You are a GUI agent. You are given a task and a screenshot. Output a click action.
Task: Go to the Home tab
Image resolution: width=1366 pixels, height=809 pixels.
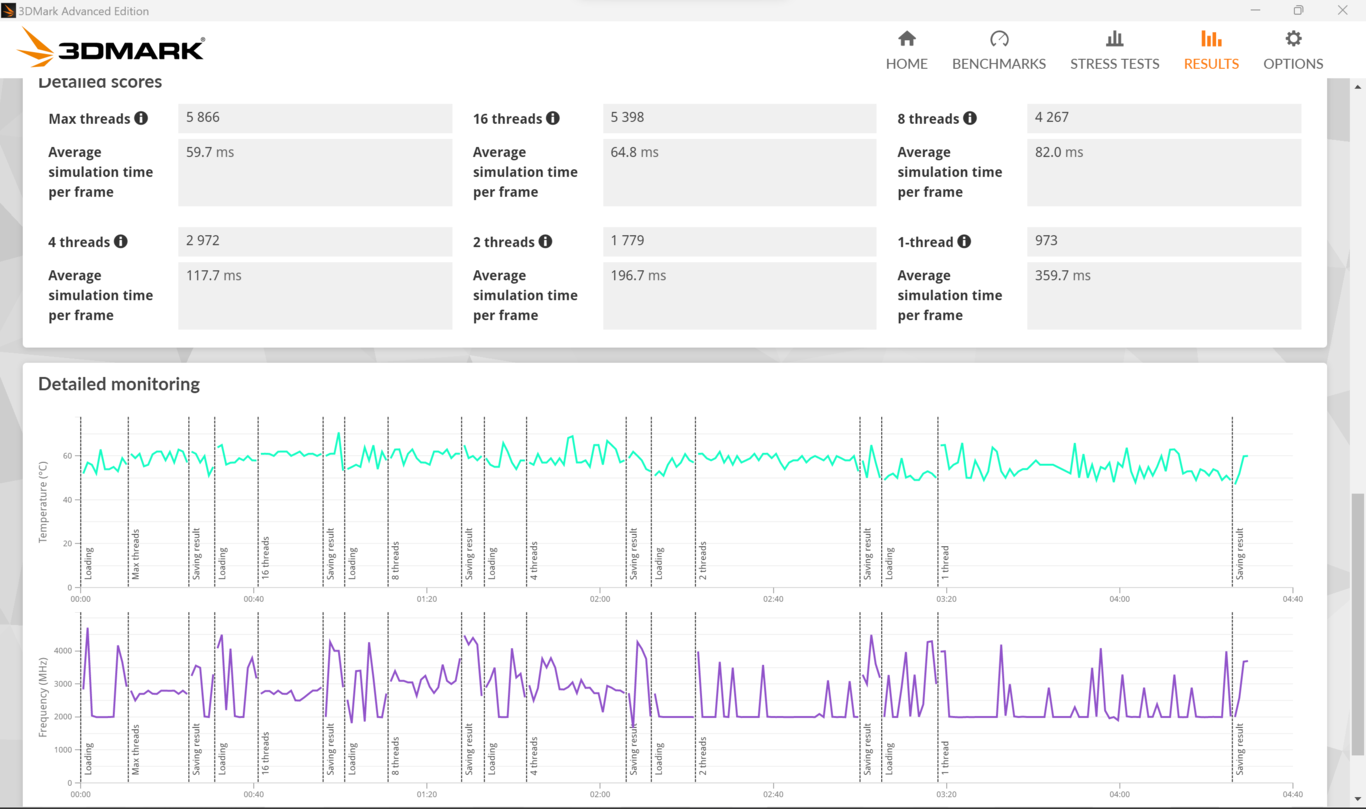click(906, 50)
